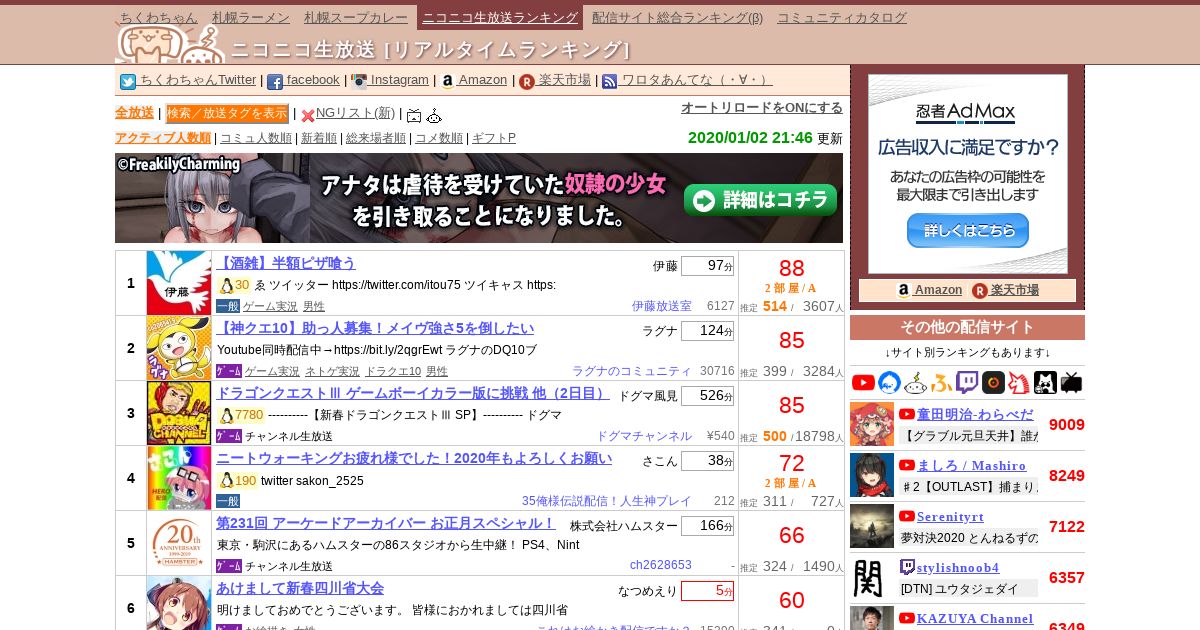Click the Twitter bird icon in links bar
This screenshot has width=1200, height=630.
pos(128,82)
